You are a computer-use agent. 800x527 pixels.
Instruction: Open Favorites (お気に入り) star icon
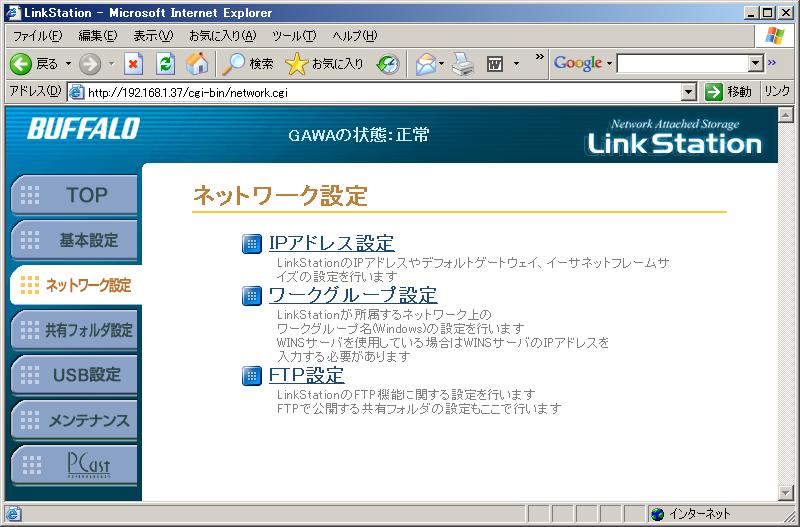pos(296,64)
